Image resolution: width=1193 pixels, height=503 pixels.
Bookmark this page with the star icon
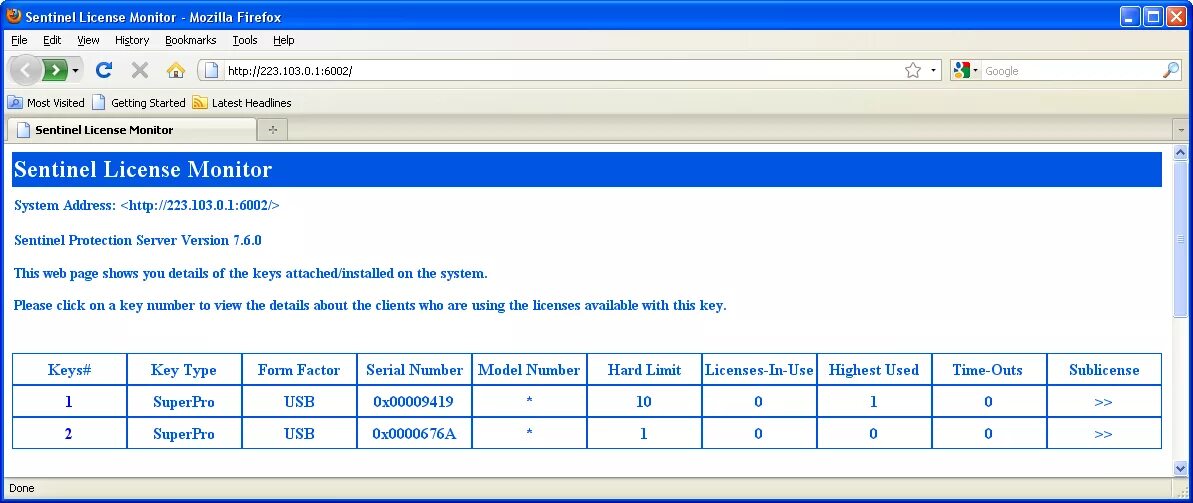913,71
